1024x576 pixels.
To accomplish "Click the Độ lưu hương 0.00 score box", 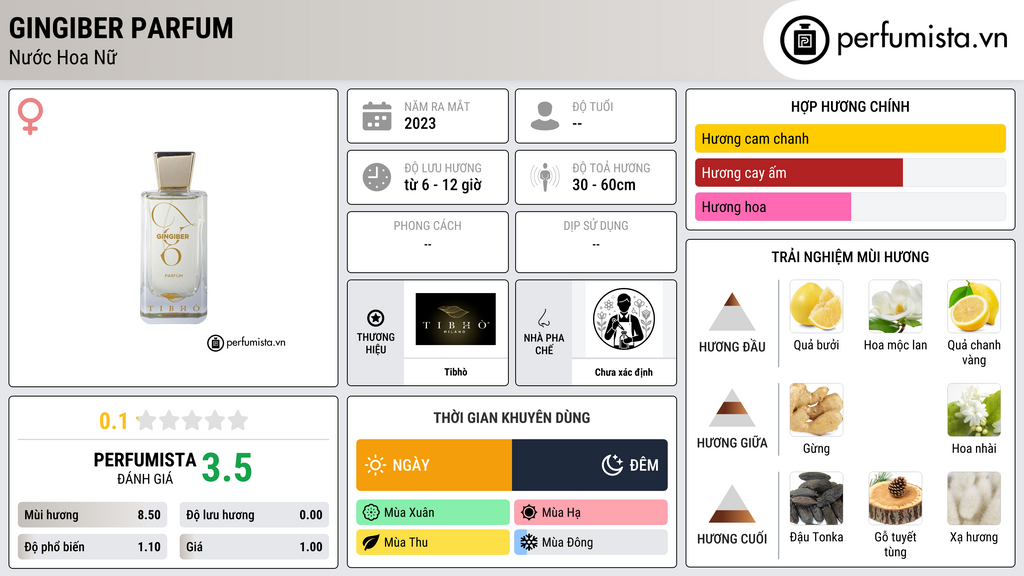I will pos(254,515).
